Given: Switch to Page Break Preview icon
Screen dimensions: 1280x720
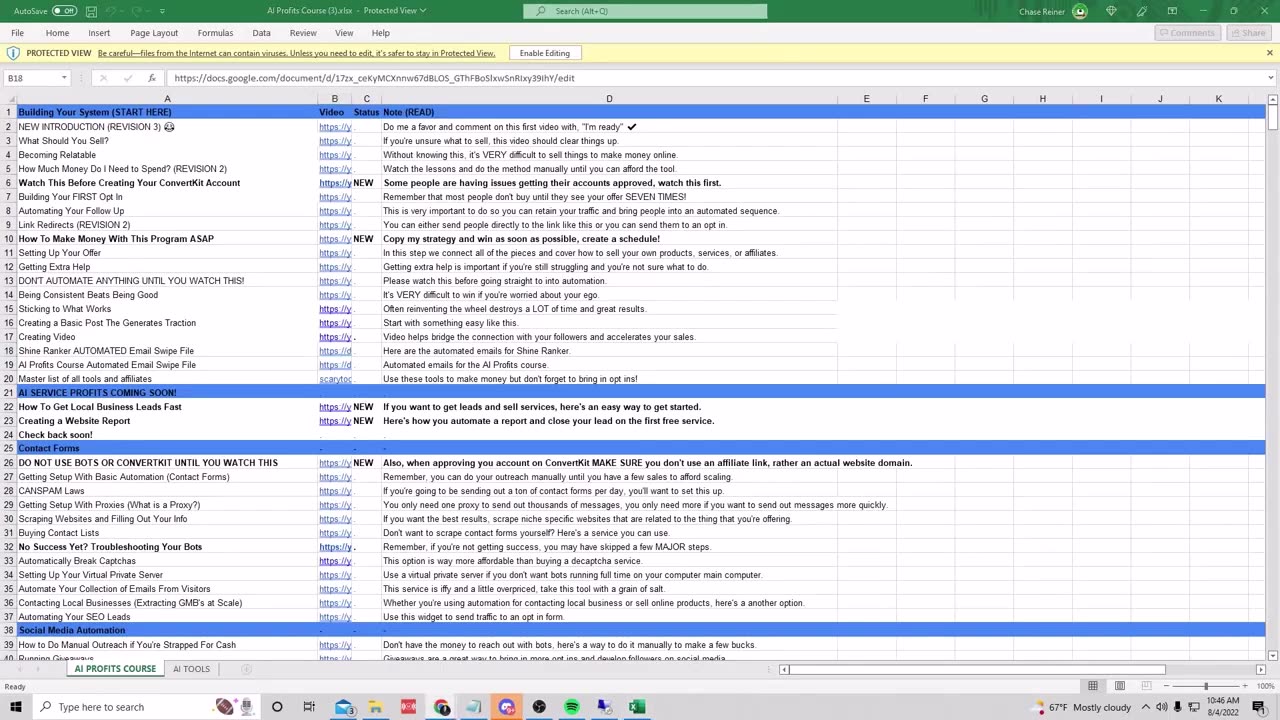Looking at the screenshot, I should 1147,686.
